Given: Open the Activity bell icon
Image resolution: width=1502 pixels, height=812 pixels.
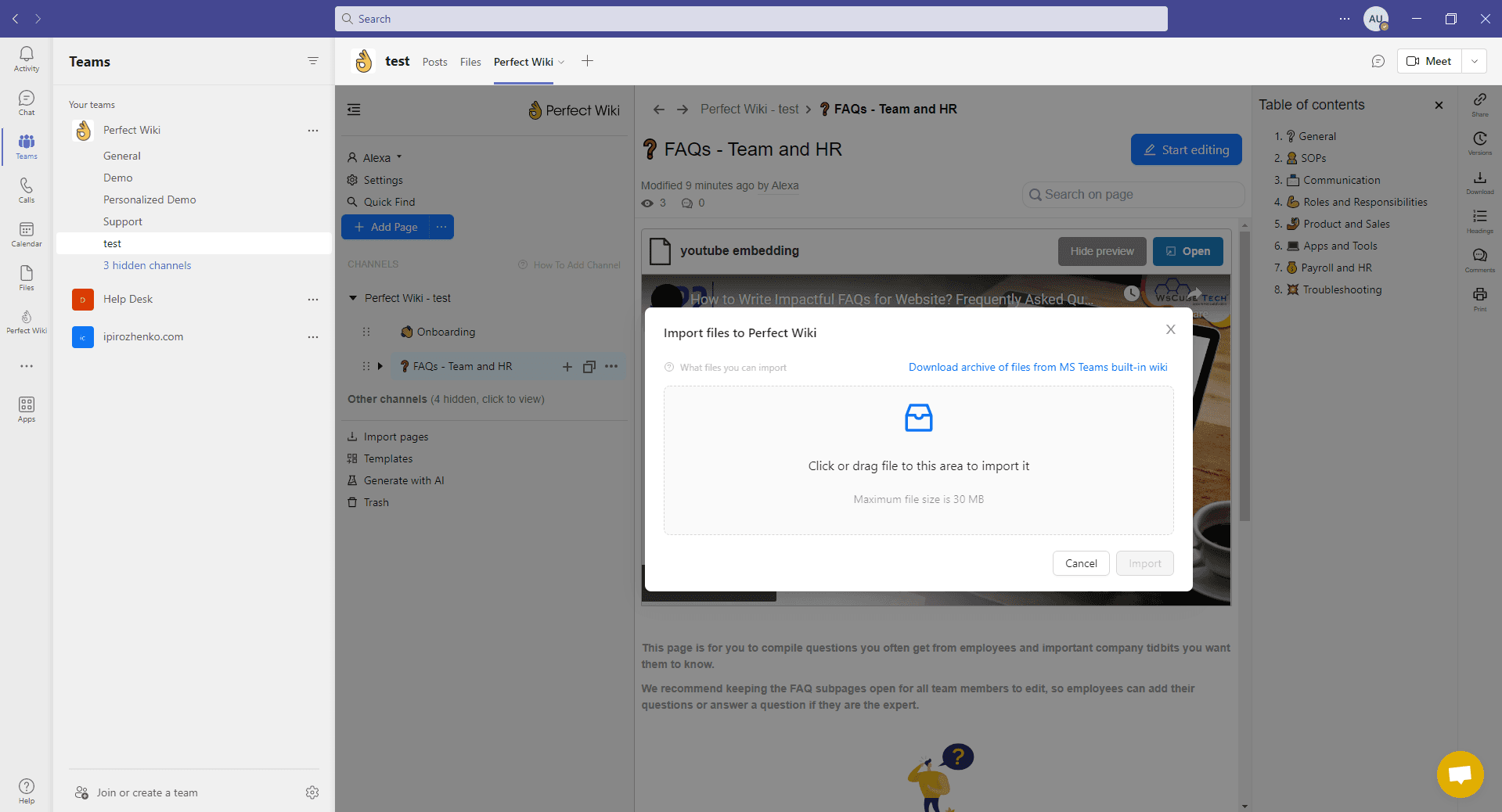Looking at the screenshot, I should click(27, 59).
